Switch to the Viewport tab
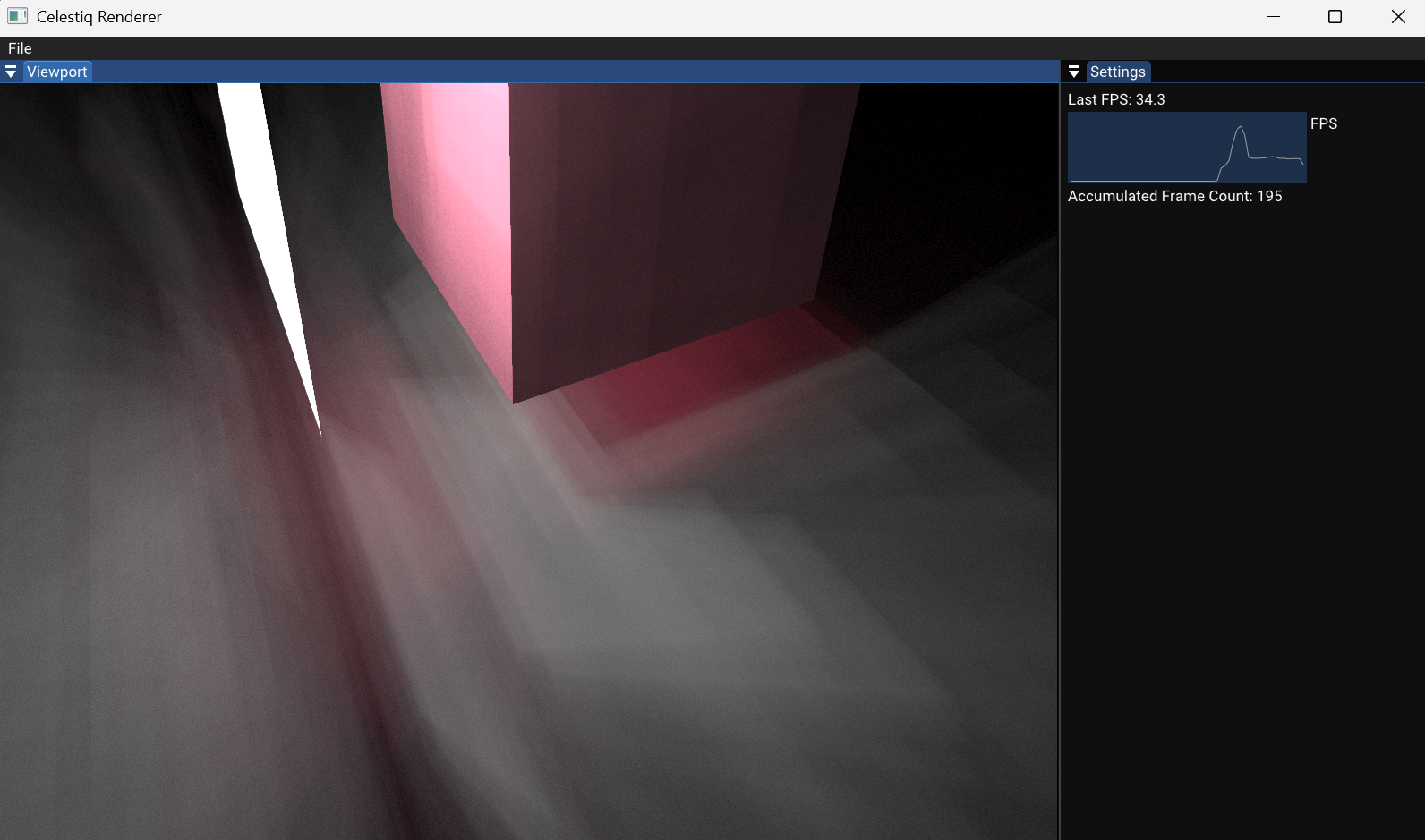 (x=56, y=72)
